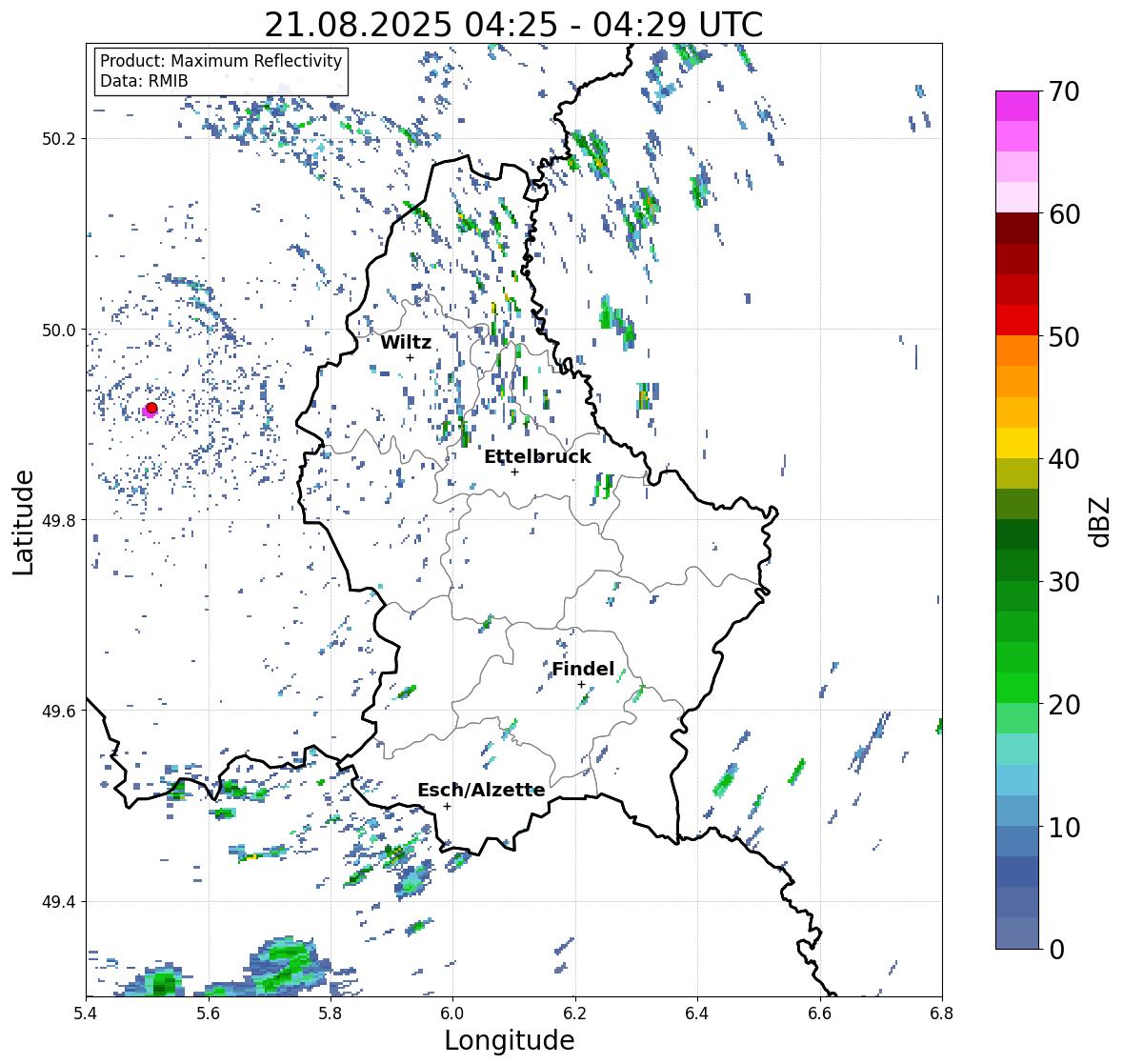Click the 6.6 longitude tick label

tap(819, 1014)
